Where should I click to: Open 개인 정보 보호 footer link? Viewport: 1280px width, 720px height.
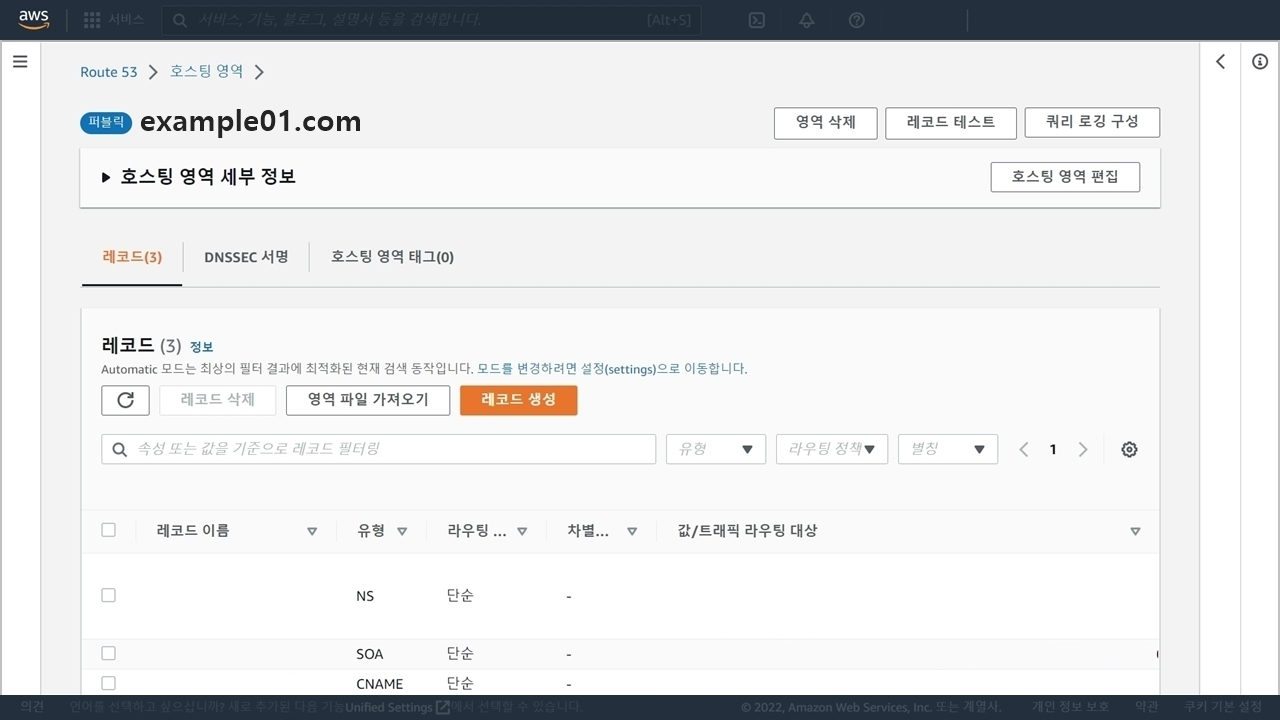[x=1071, y=707]
